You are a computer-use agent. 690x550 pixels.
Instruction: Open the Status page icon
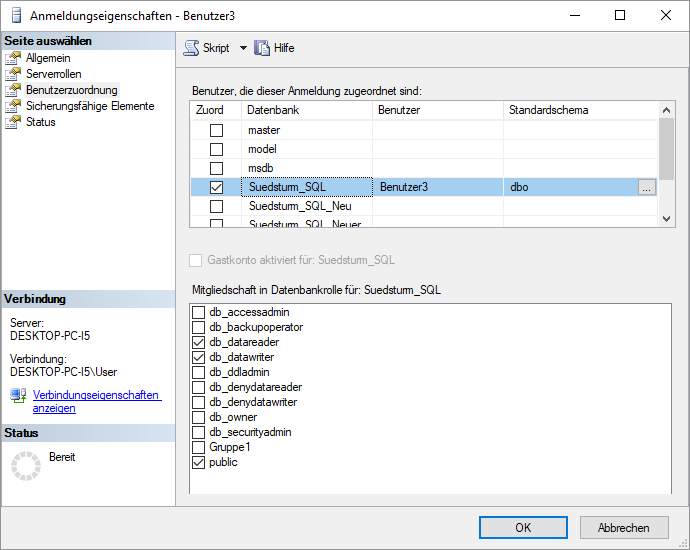(13, 122)
